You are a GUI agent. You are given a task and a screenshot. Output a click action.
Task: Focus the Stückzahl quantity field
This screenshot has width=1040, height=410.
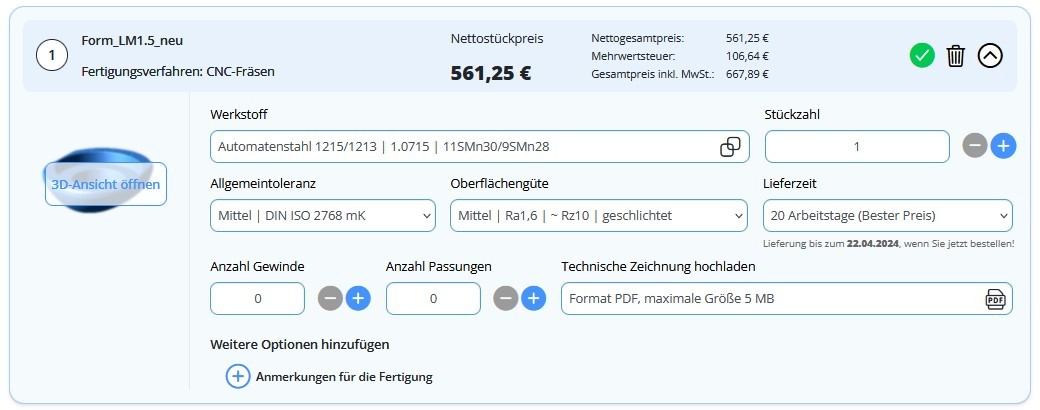pyautogui.click(x=856, y=147)
